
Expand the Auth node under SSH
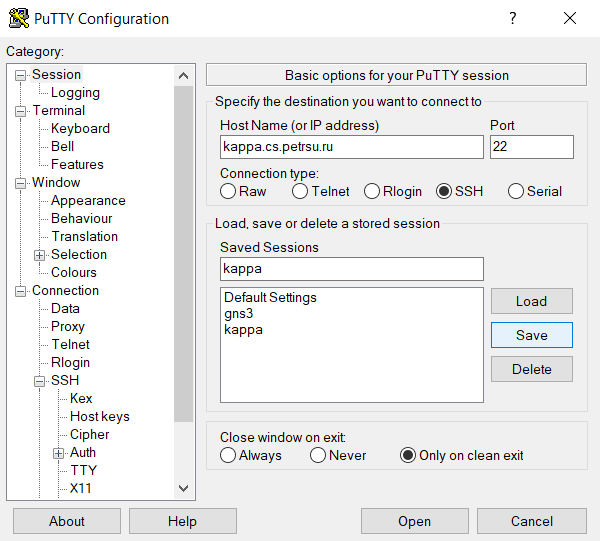[x=59, y=453]
